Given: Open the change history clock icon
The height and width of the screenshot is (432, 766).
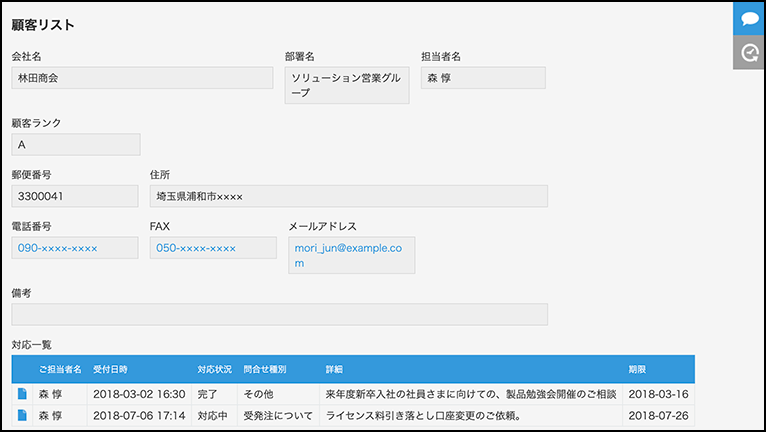Looking at the screenshot, I should coord(749,52).
